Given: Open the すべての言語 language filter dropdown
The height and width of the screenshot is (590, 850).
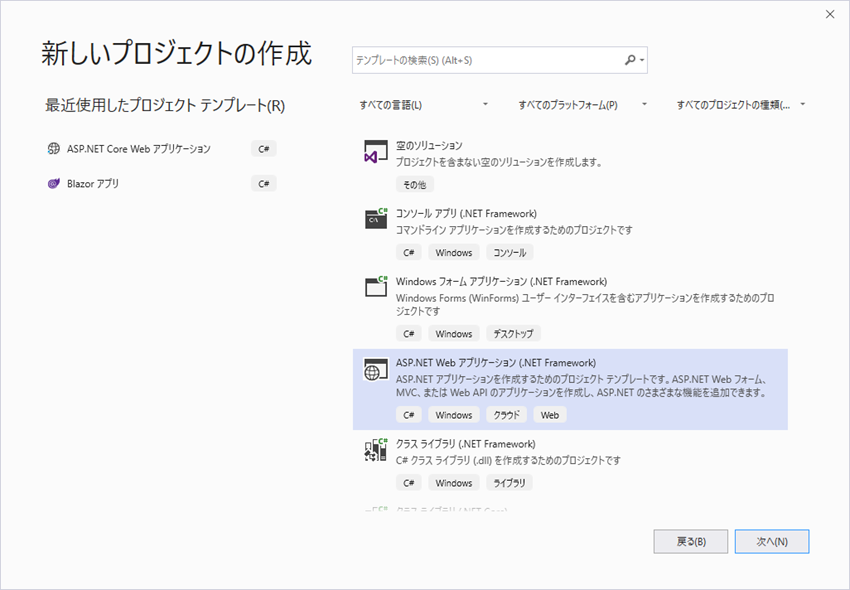Looking at the screenshot, I should [x=423, y=105].
